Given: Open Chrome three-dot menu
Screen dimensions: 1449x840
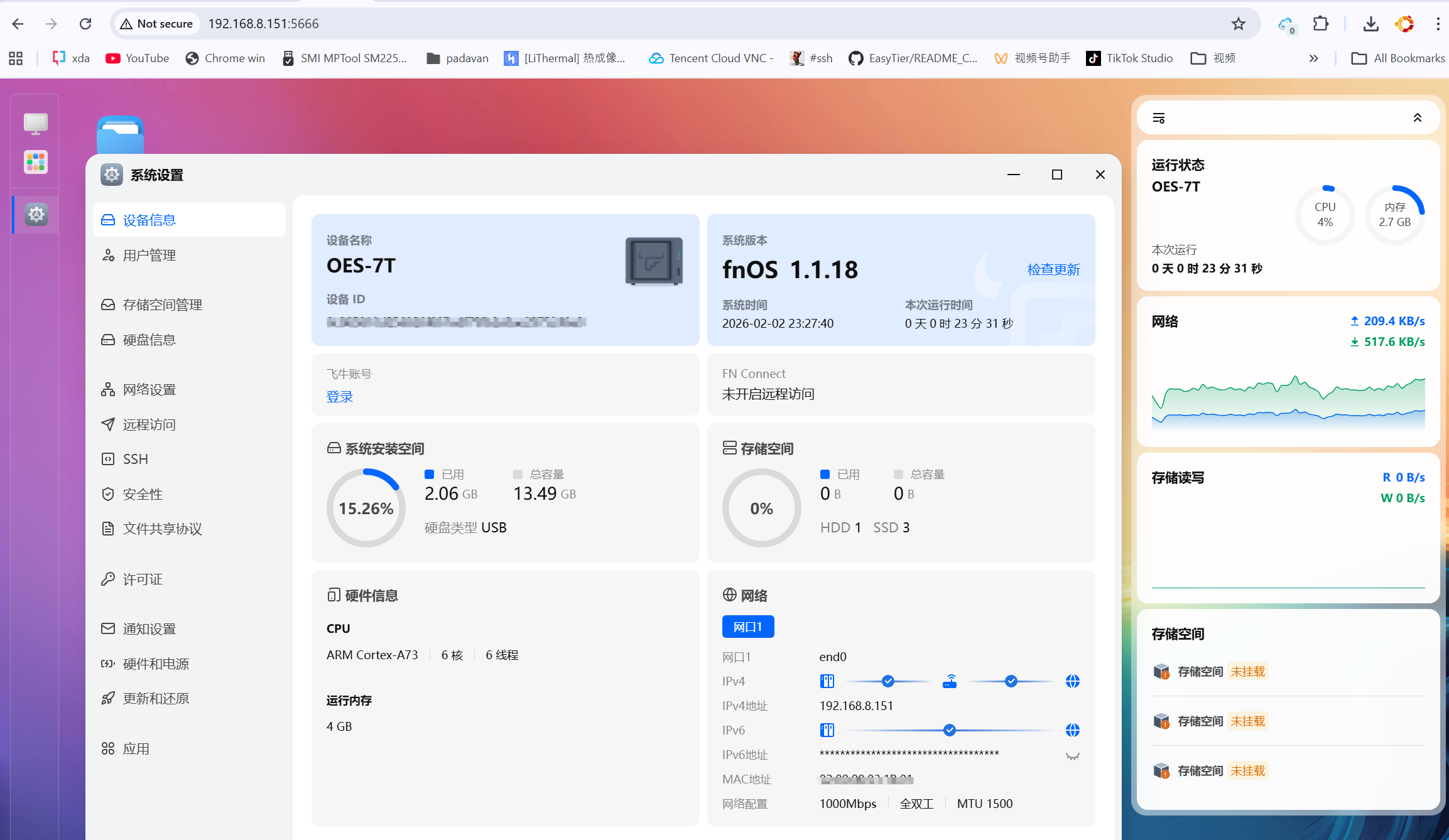Looking at the screenshot, I should 1438,24.
